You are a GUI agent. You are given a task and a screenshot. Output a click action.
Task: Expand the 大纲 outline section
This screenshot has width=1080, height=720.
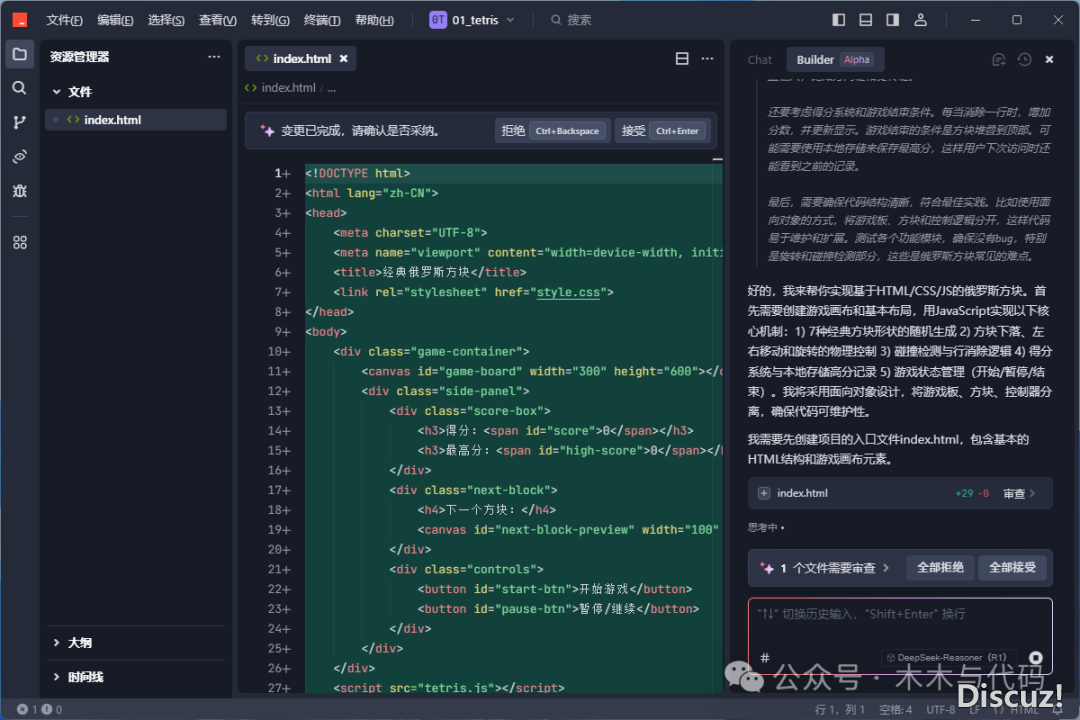pyautogui.click(x=57, y=643)
